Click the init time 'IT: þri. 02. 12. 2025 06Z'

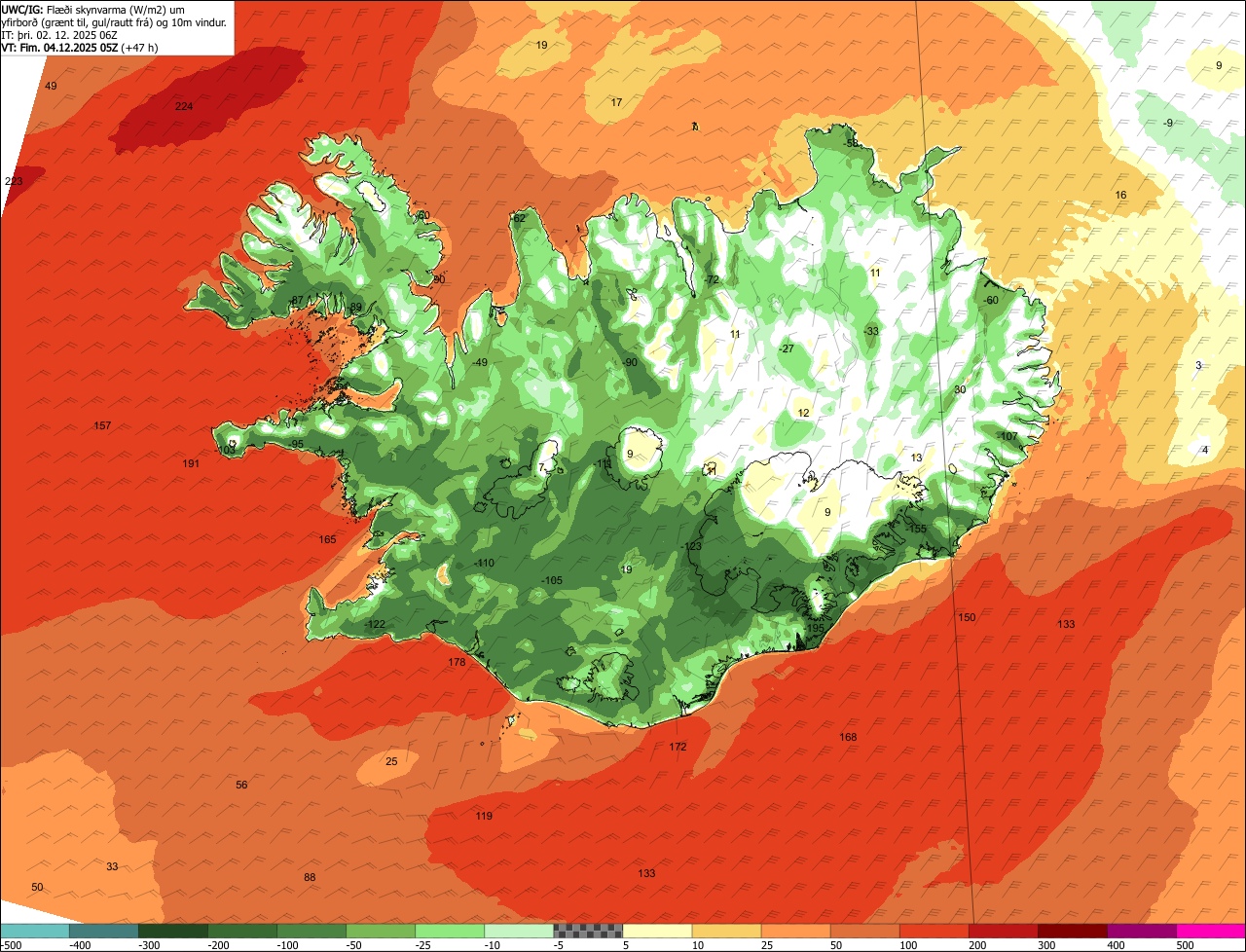60,35
